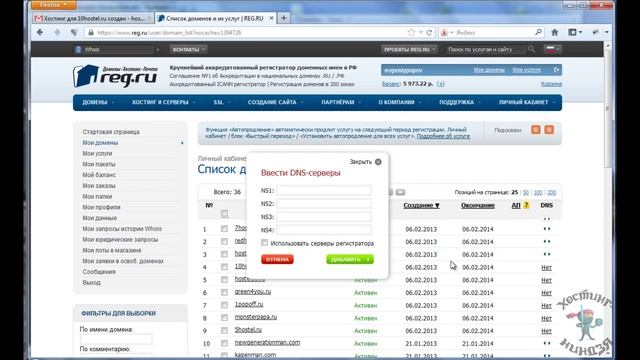This screenshot has height=360, width=640.
Task: Expand the КОНТАКТЫ dropdown
Action: pos(188,49)
